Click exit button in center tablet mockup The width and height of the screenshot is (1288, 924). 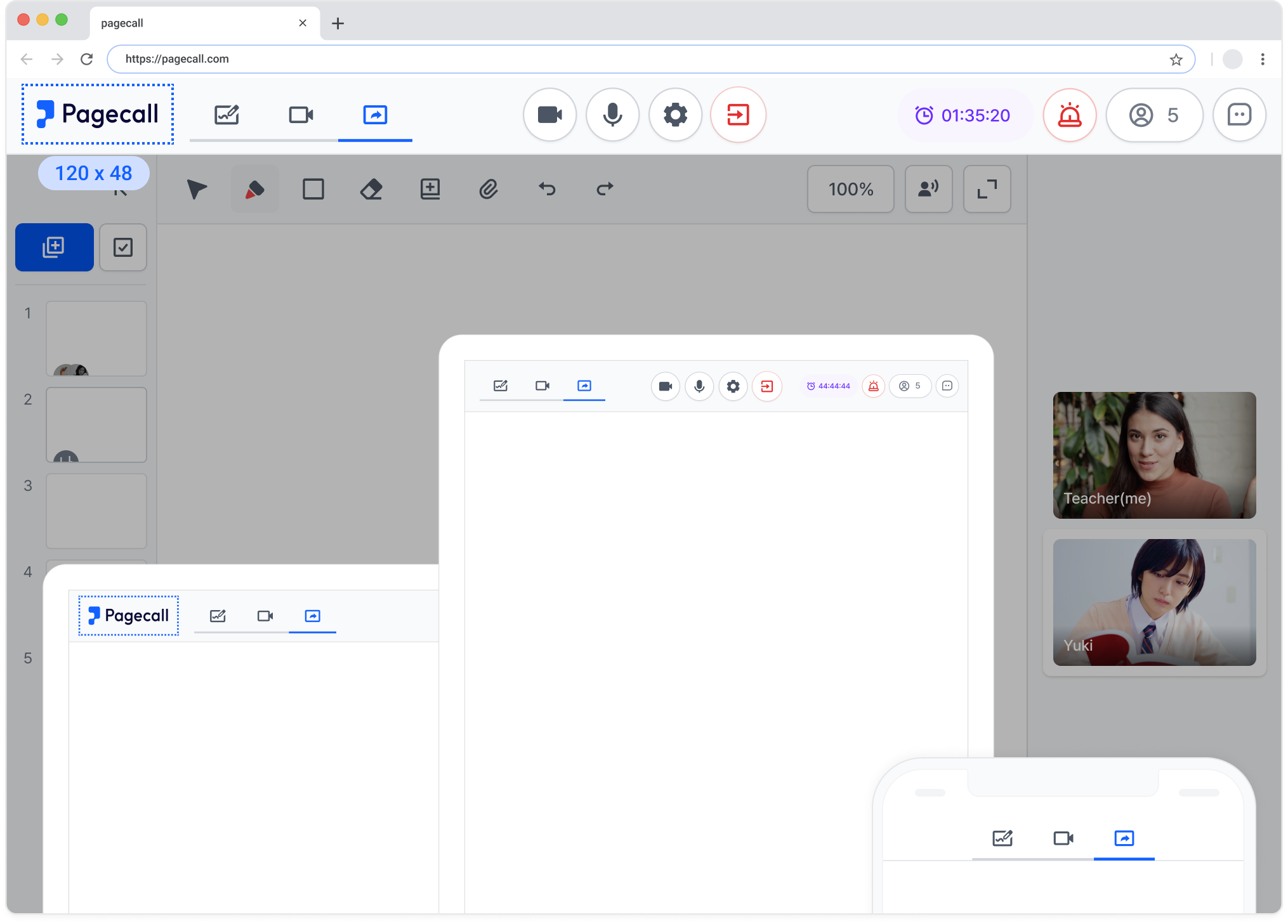point(767,386)
